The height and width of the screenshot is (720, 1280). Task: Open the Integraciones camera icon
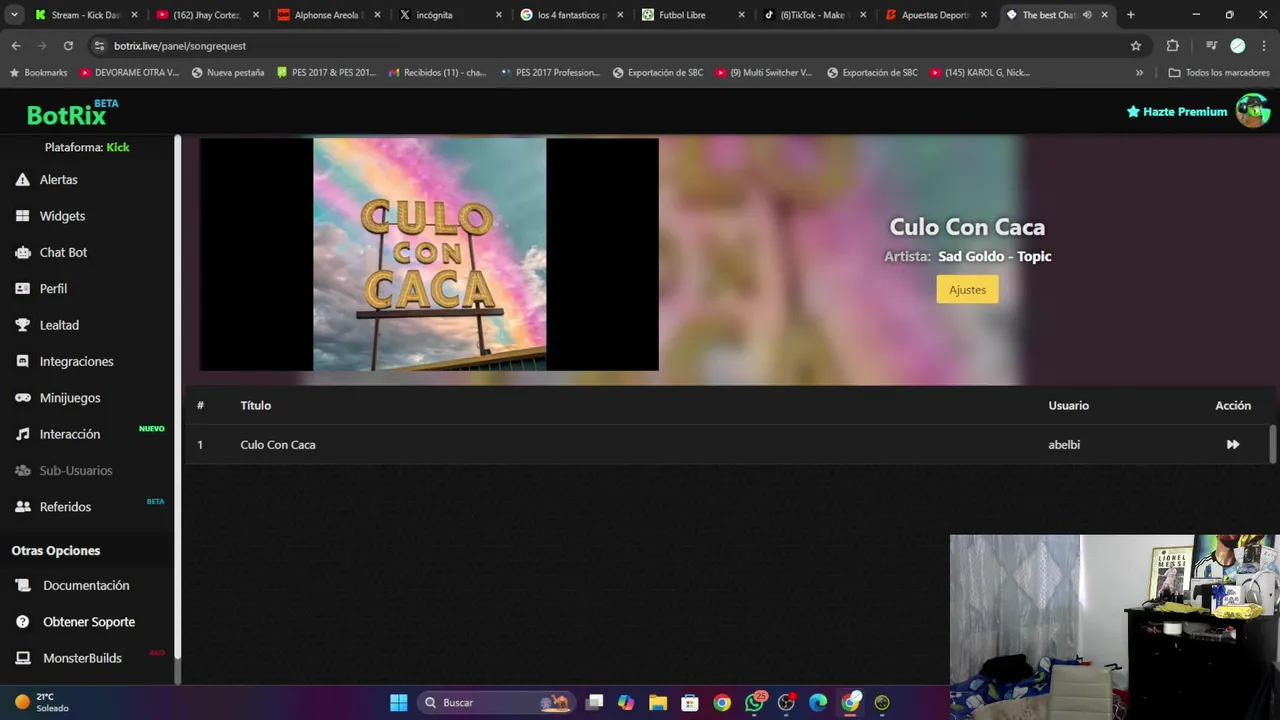pyautogui.click(x=22, y=362)
